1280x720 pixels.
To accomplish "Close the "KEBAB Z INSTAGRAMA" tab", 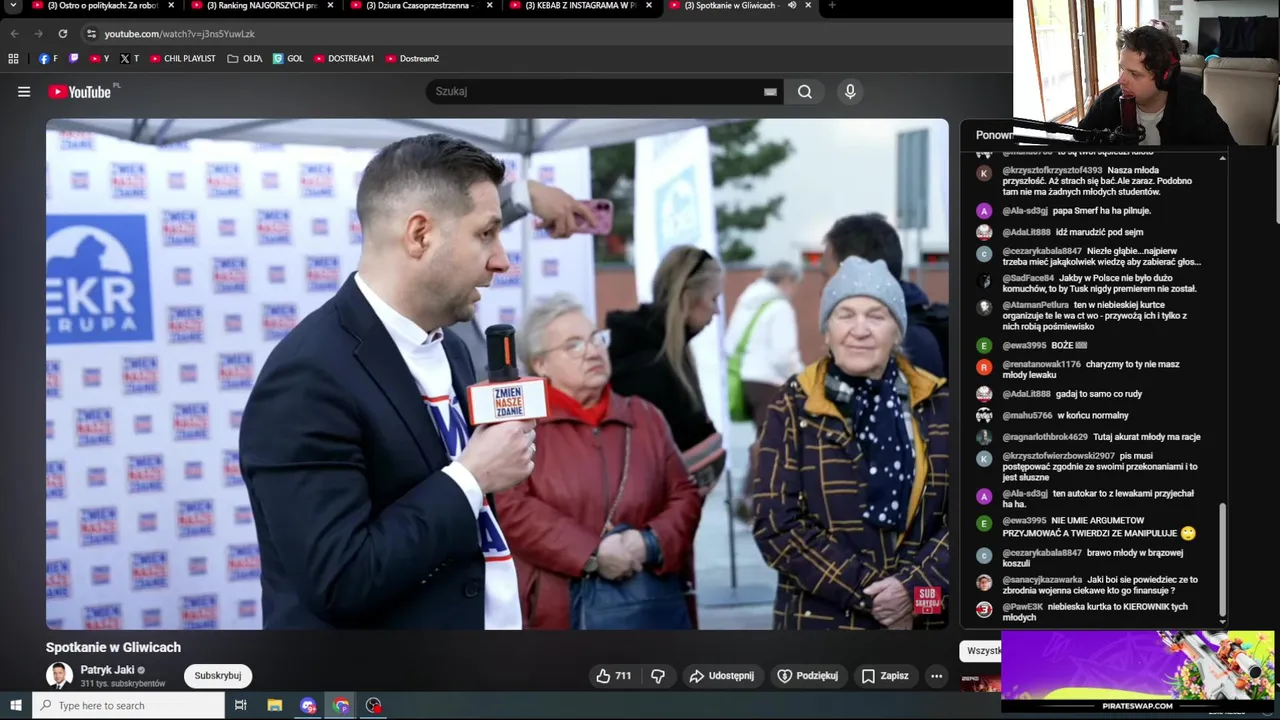I will click(x=649, y=5).
